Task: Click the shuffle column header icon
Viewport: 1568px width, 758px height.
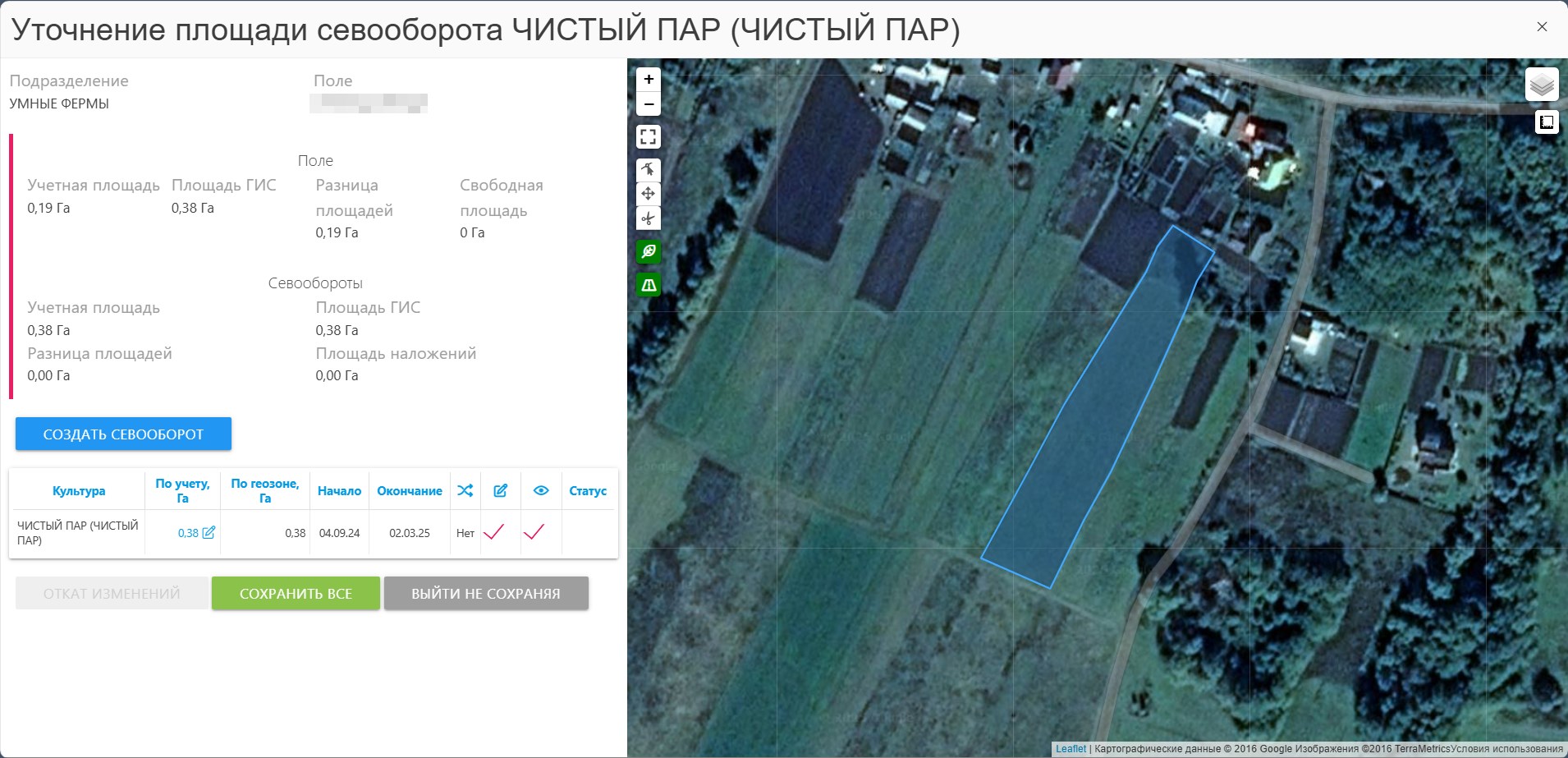Action: click(x=465, y=490)
